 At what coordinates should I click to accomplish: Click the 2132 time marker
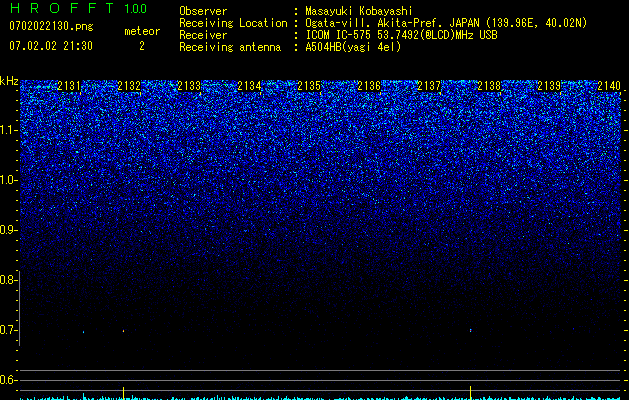point(129,86)
